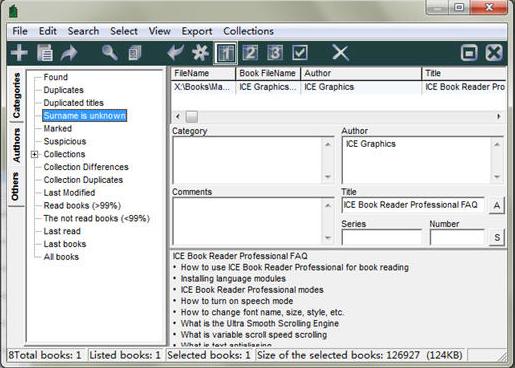Open the Edit menu
Image resolution: width=515 pixels, height=368 pixels.
[48, 31]
